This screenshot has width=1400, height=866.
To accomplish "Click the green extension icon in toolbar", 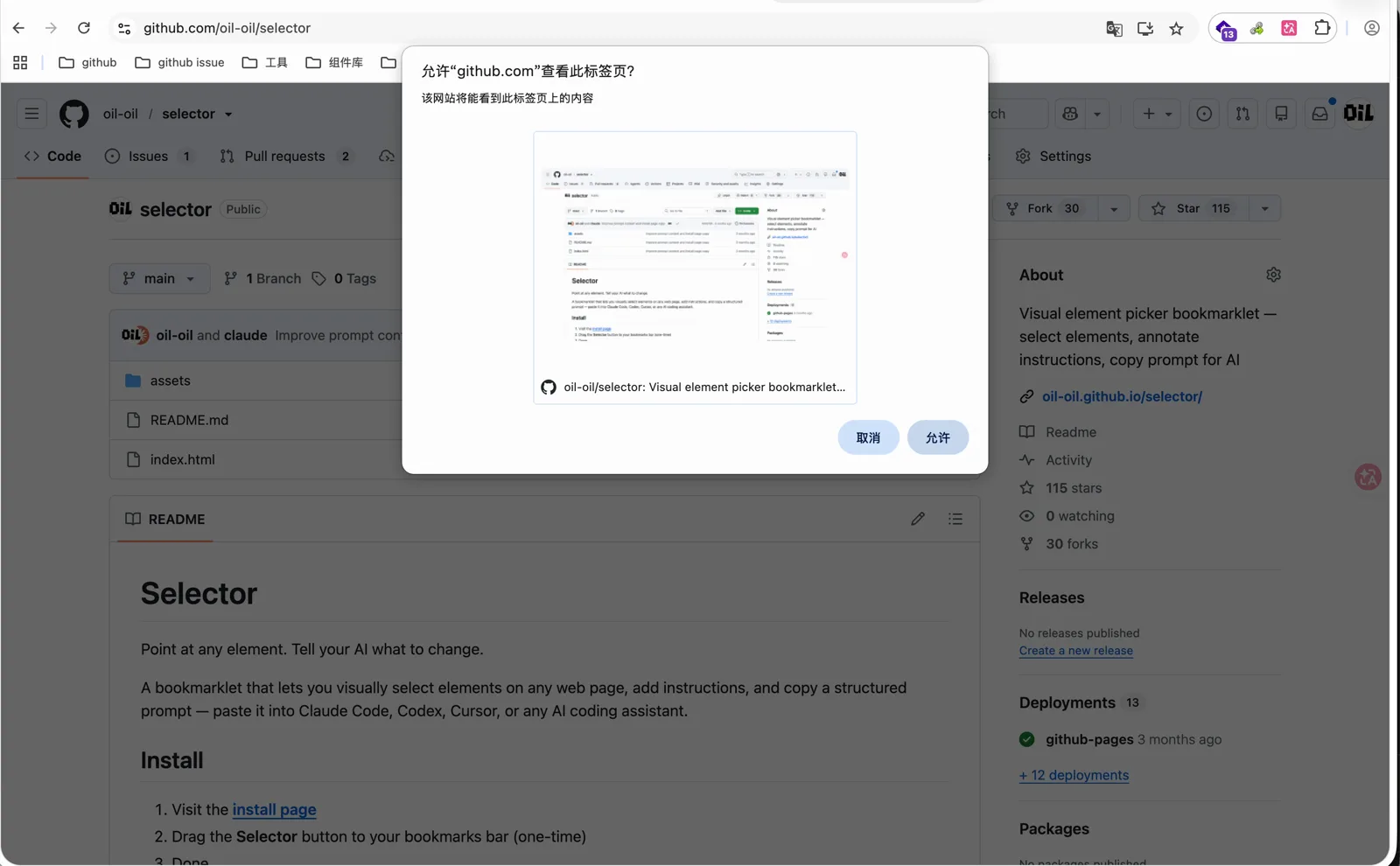I will (x=1256, y=29).
